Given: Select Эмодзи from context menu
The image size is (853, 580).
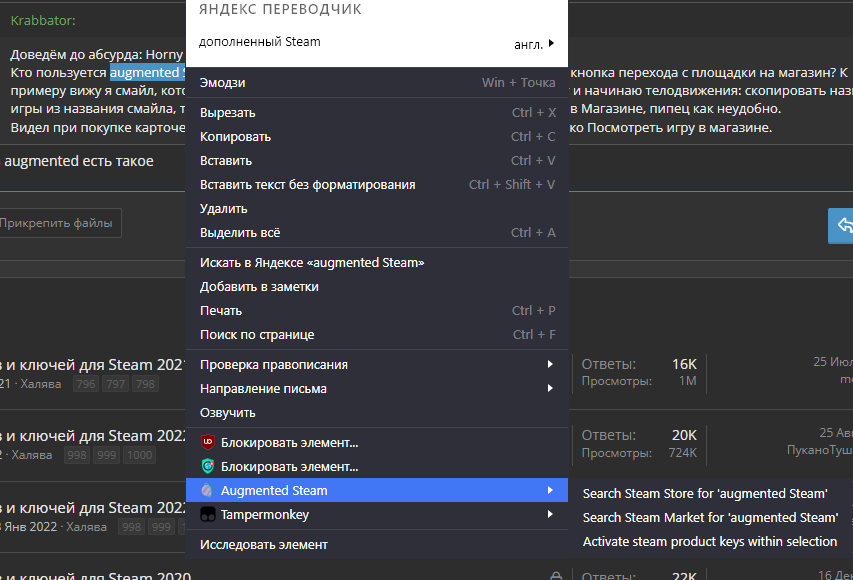Looking at the screenshot, I should click(377, 83).
